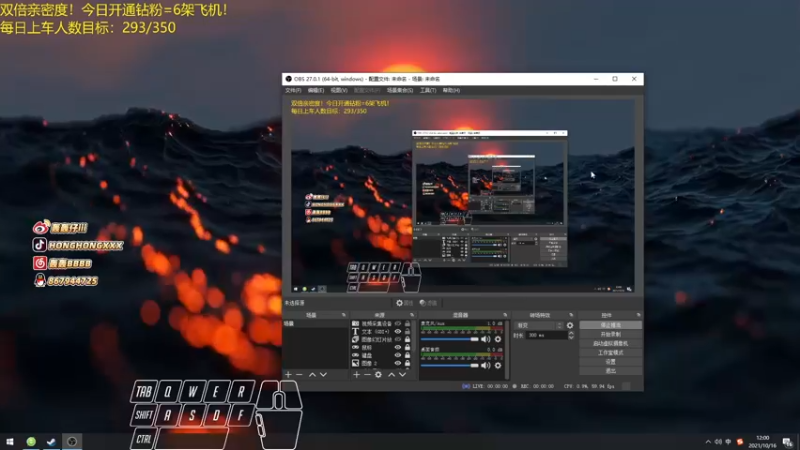Image resolution: width=800 pixels, height=450 pixels.
Task: Pop out the Audio Mixer dock
Action: click(505, 315)
